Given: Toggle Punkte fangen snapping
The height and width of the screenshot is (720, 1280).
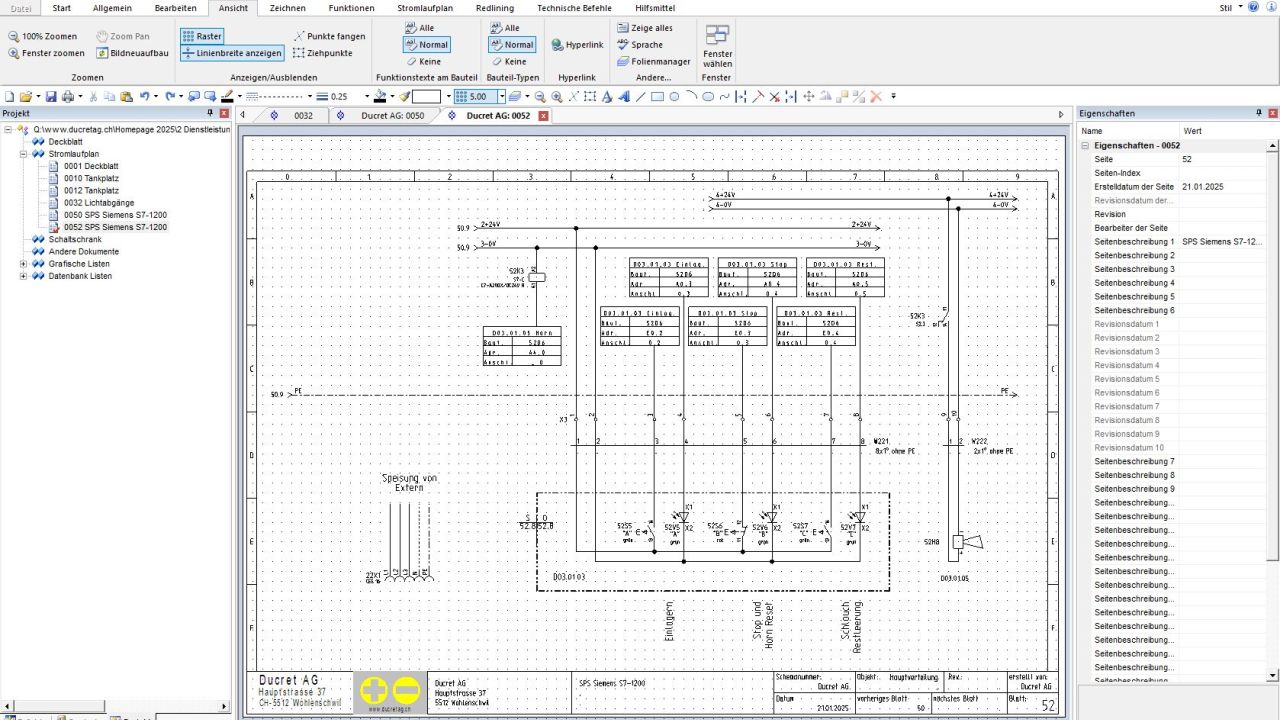Looking at the screenshot, I should 329,36.
